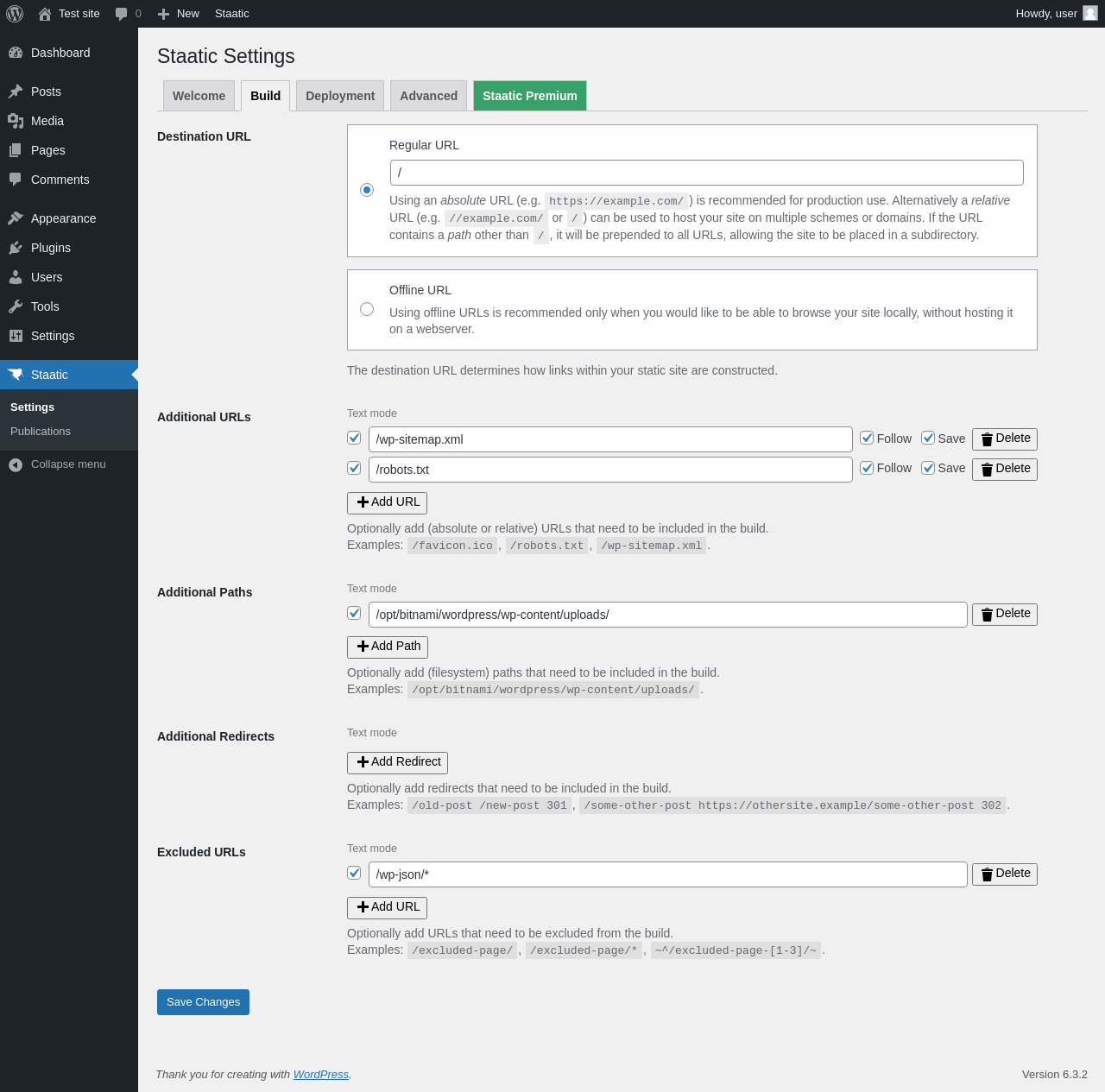Click trash icon for uploads path row

tap(987, 615)
